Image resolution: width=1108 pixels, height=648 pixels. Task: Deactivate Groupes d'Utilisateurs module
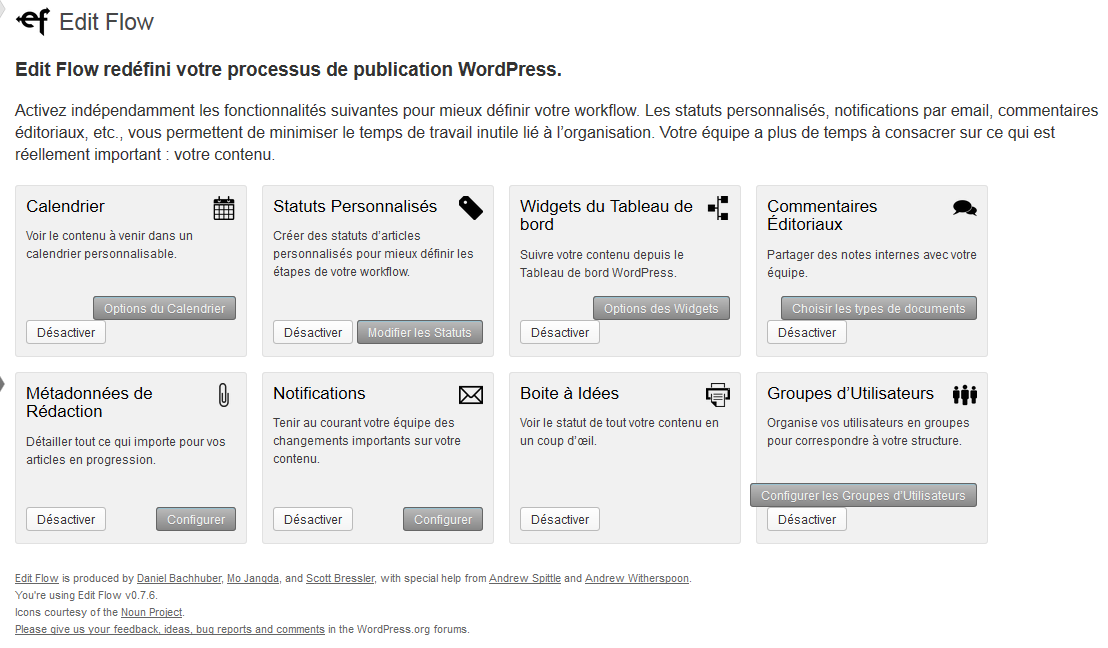pyautogui.click(x=807, y=519)
